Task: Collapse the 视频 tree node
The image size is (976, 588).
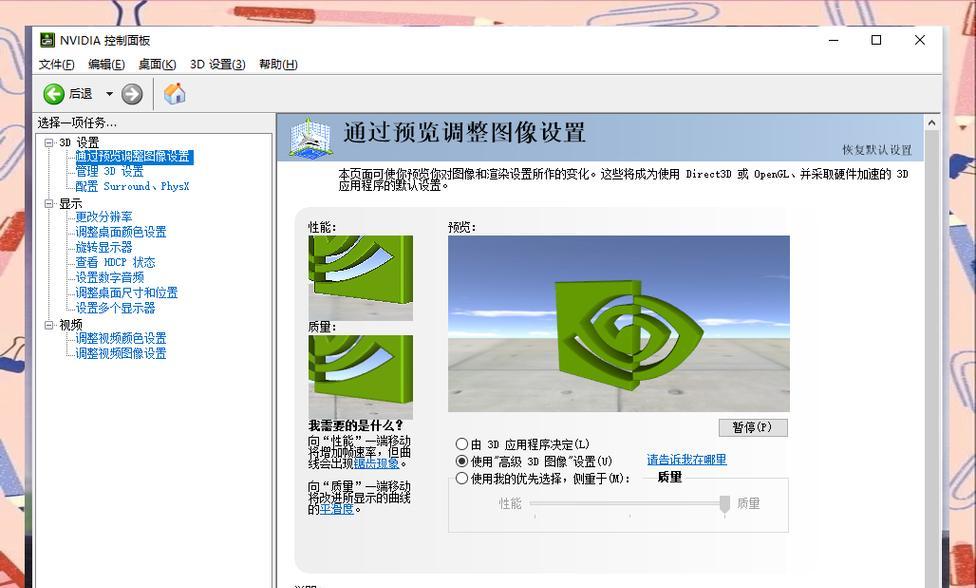Action: point(49,325)
